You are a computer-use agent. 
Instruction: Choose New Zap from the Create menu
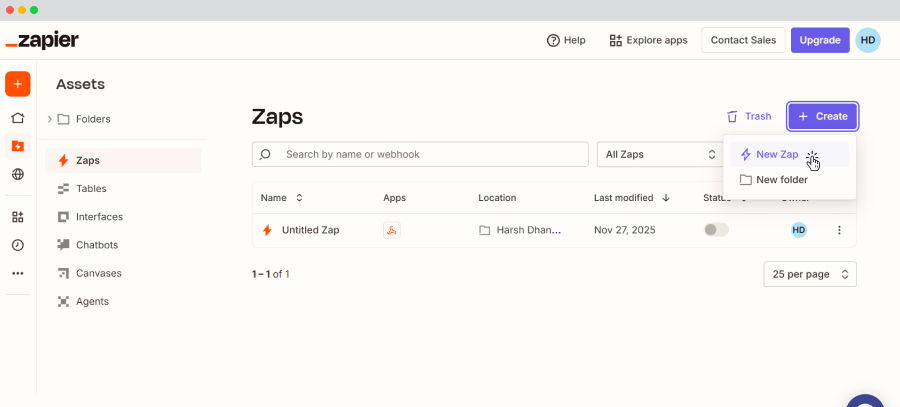[x=777, y=155]
